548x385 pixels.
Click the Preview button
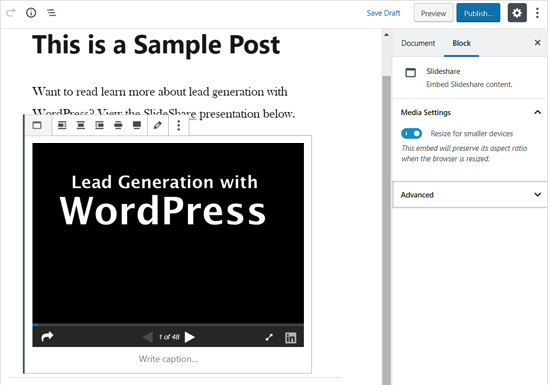coord(433,13)
